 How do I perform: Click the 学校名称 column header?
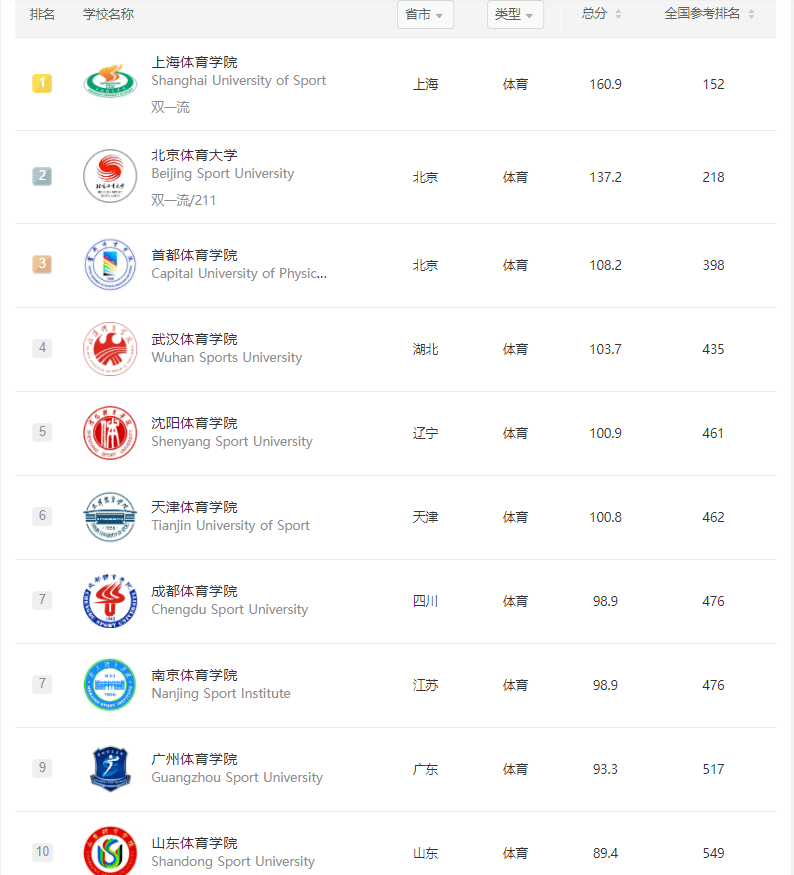pos(108,14)
